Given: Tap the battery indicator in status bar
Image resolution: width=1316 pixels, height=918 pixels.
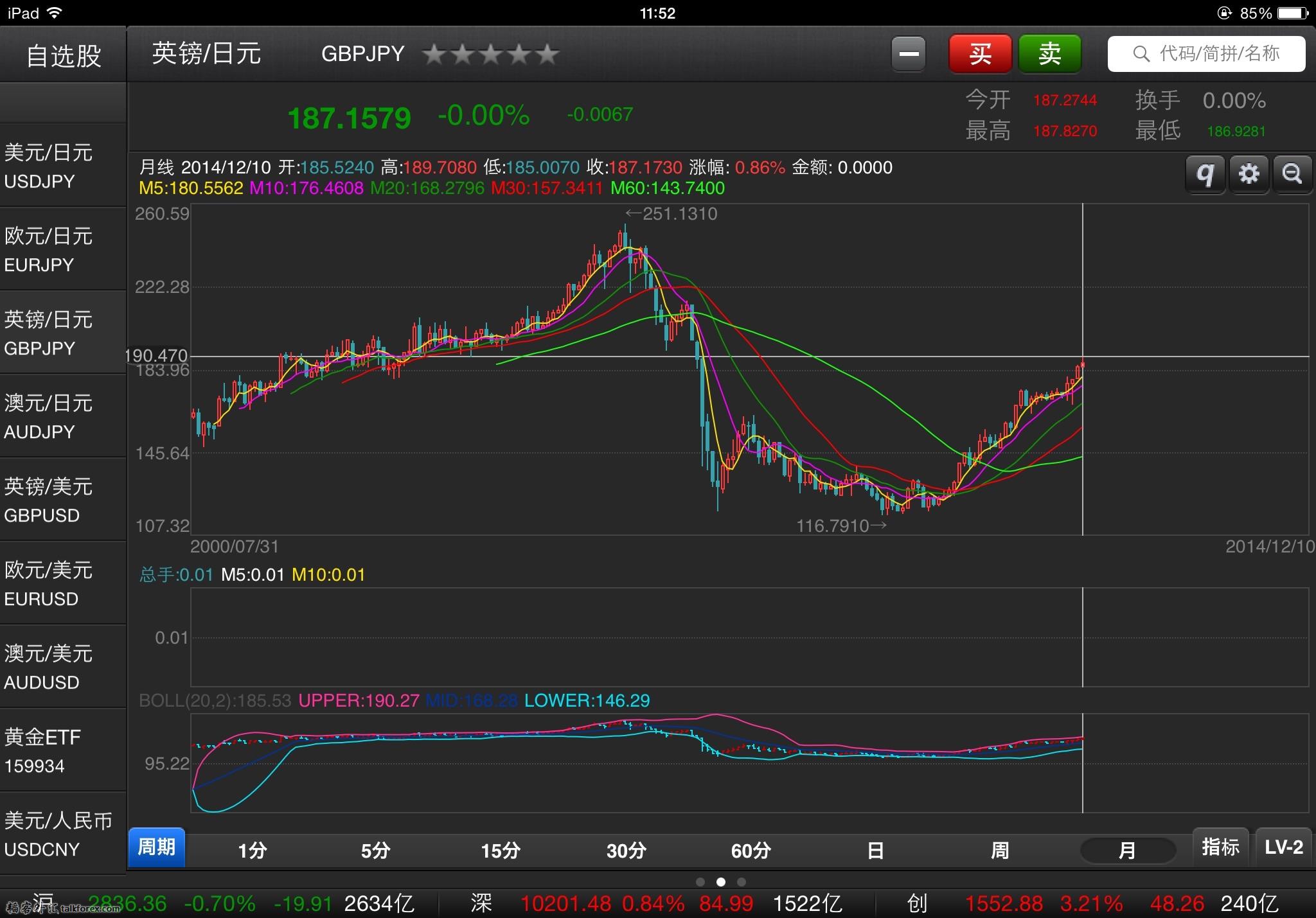Looking at the screenshot, I should (1293, 13).
